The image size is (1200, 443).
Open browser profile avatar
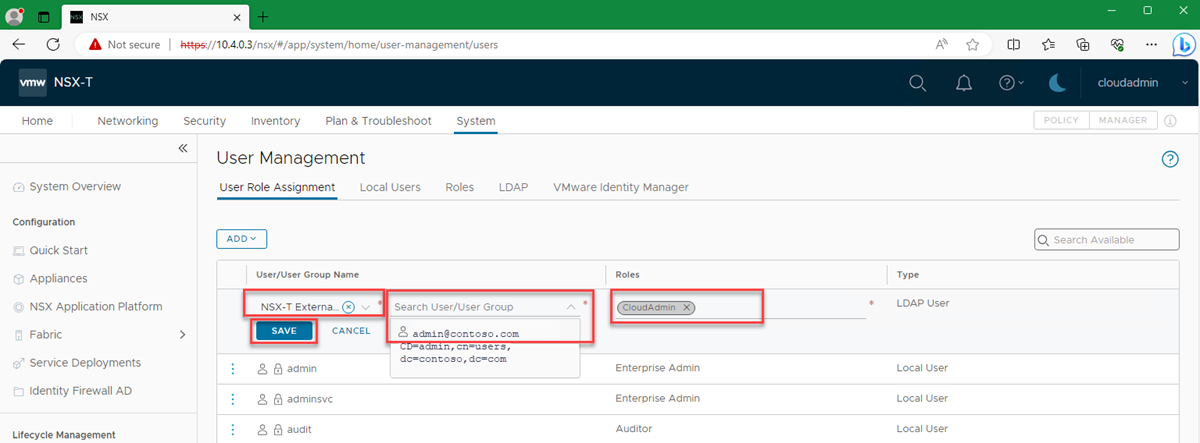tap(15, 16)
